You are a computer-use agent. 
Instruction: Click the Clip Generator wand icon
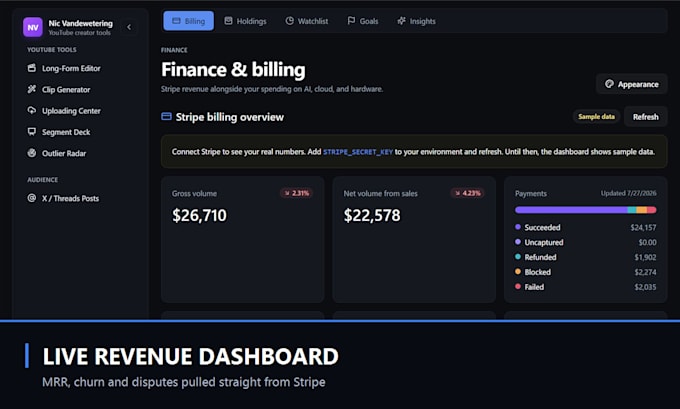point(32,89)
